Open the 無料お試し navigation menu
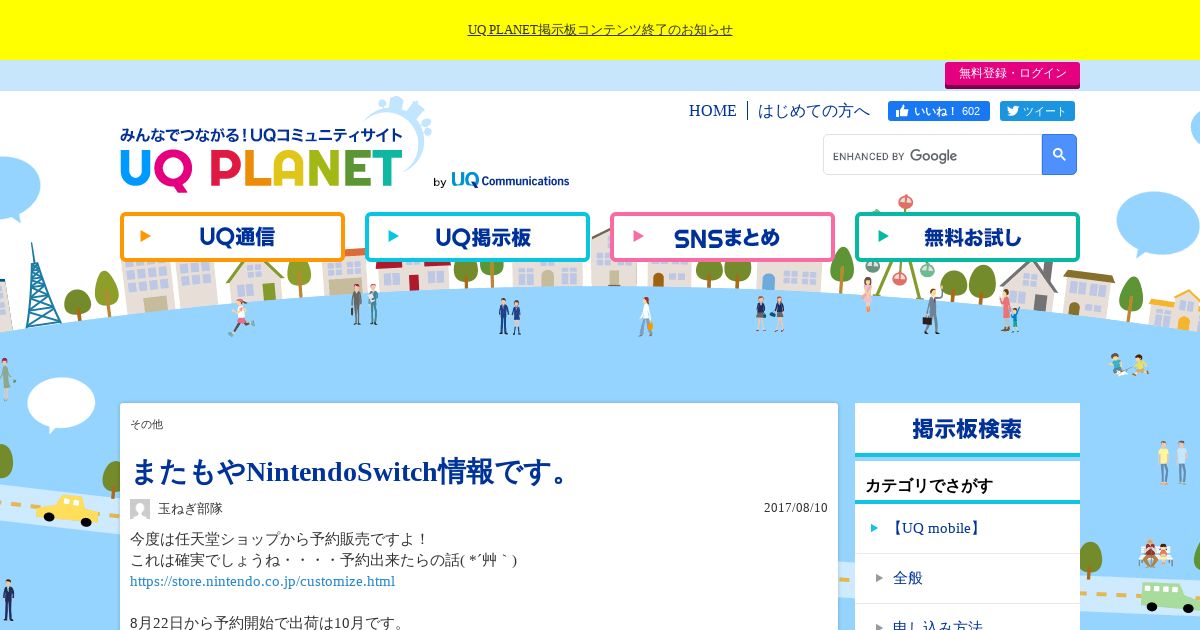 pyautogui.click(x=967, y=237)
